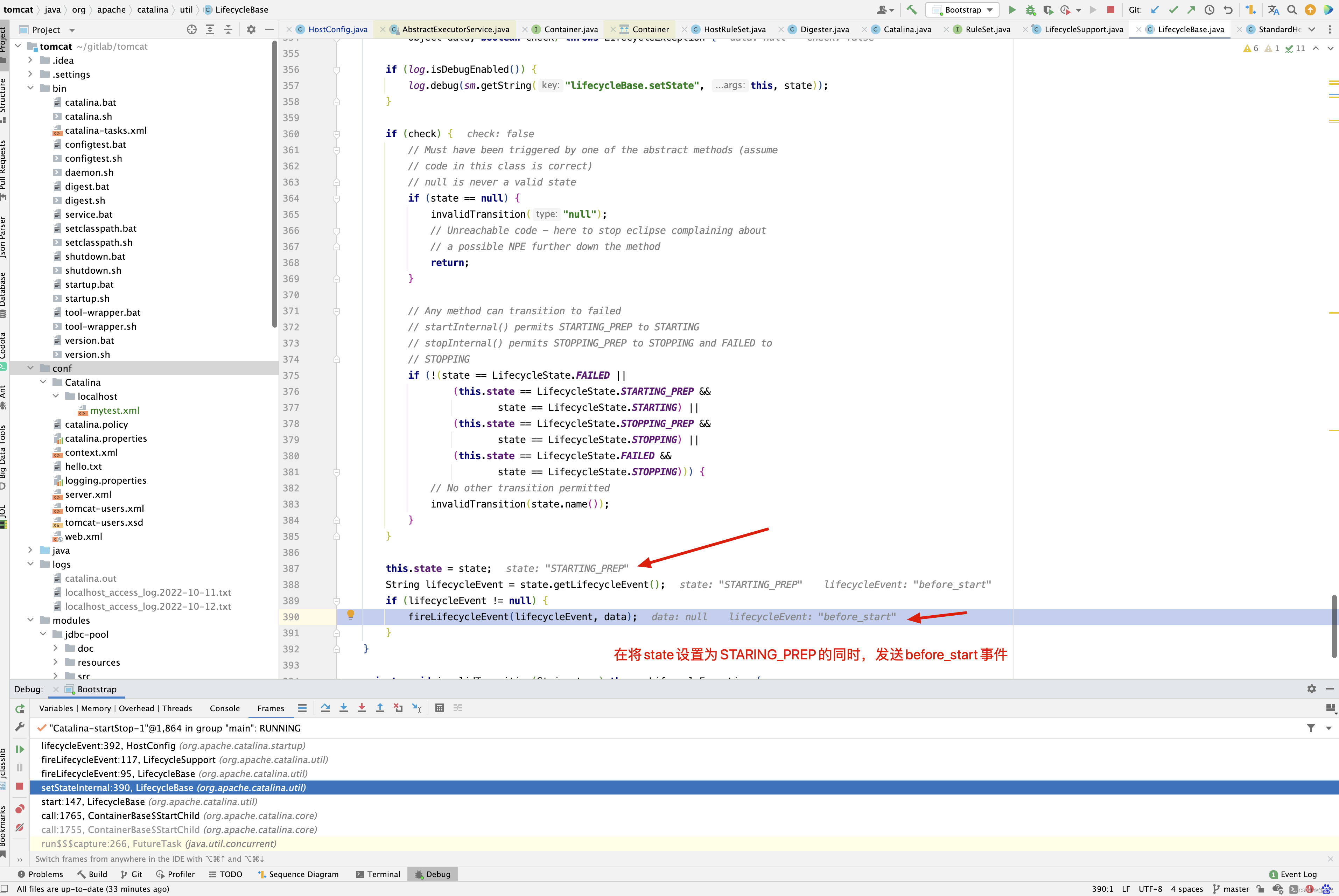Image resolution: width=1339 pixels, height=896 pixels.
Task: Open the Event Log button
Action: click(x=1293, y=874)
